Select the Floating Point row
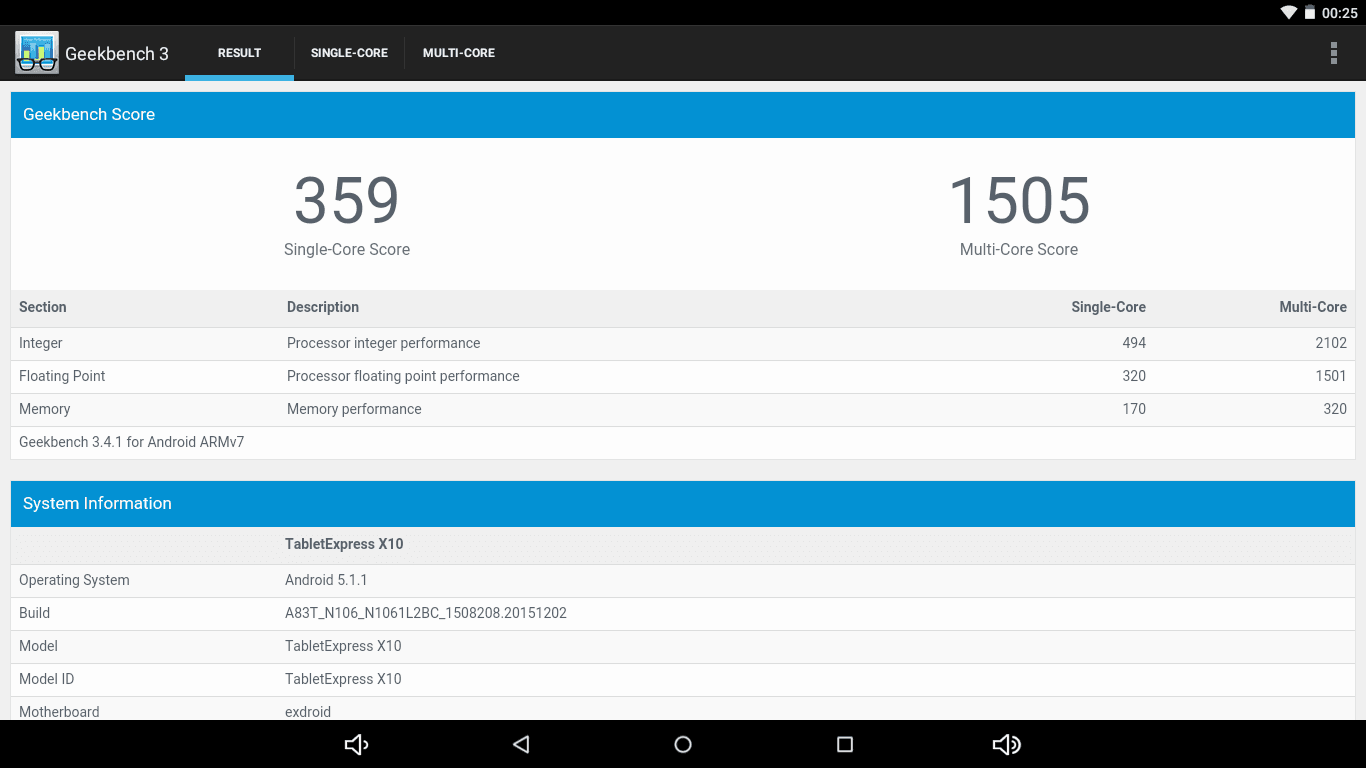 [x=682, y=376]
